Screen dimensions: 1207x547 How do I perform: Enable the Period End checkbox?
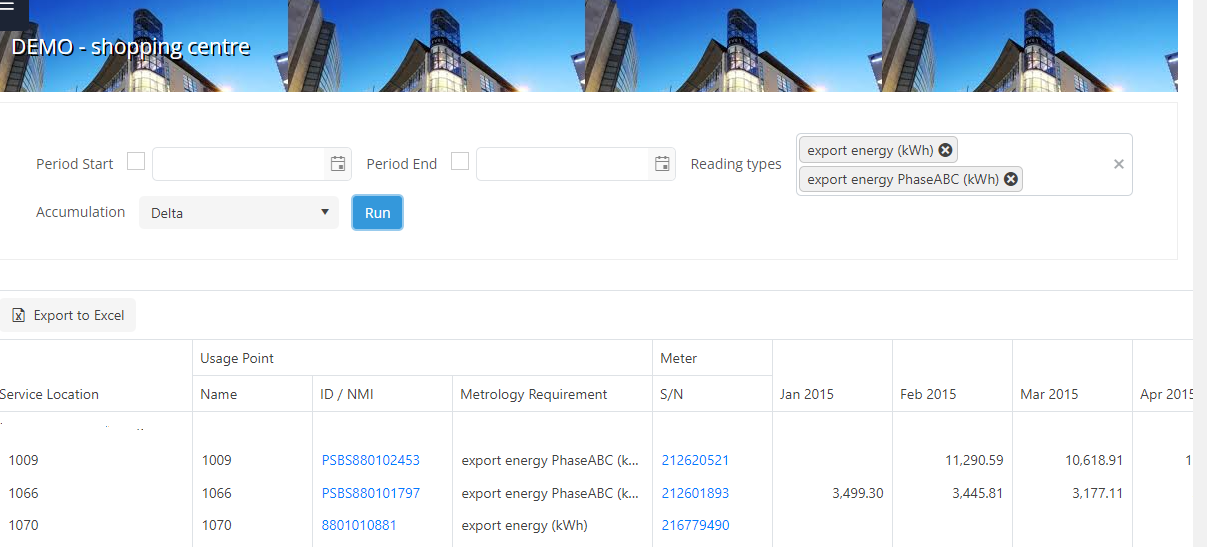[x=460, y=162]
